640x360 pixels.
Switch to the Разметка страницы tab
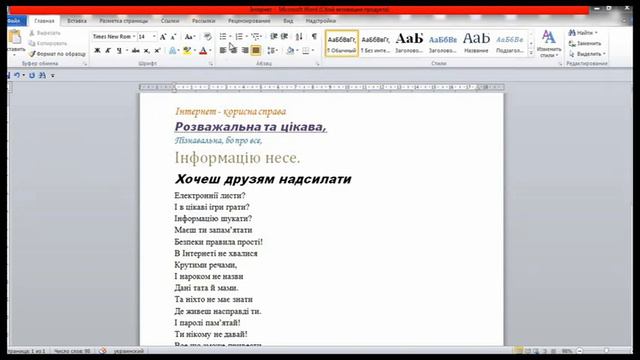pos(124,20)
